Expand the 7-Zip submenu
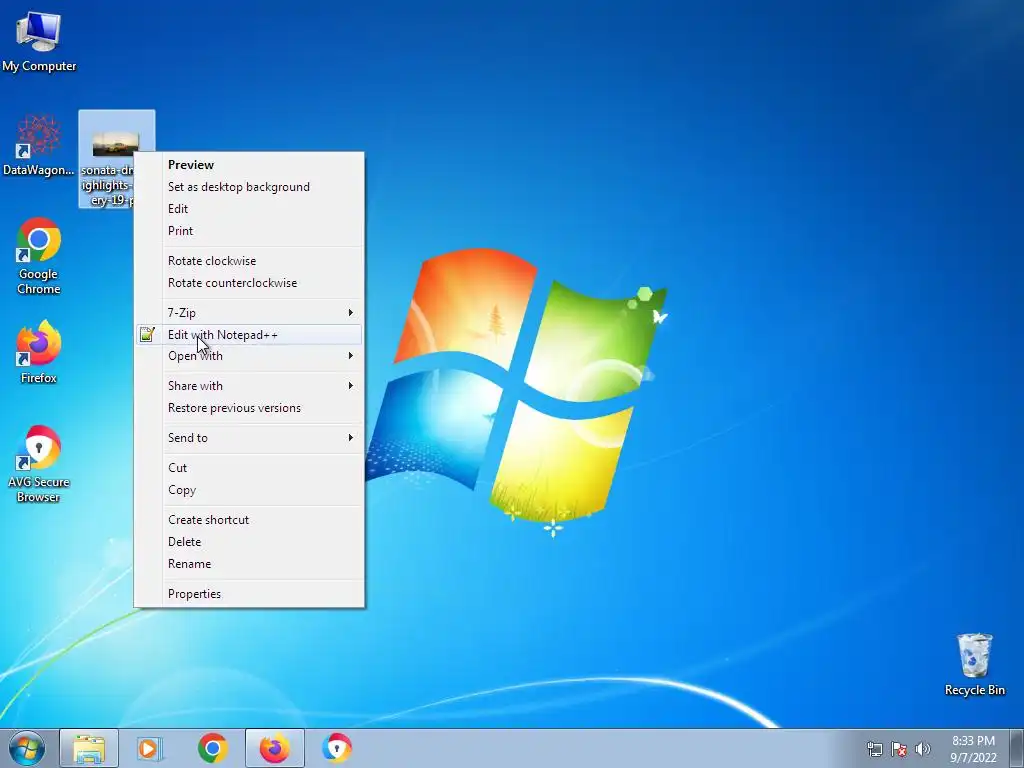 249,313
